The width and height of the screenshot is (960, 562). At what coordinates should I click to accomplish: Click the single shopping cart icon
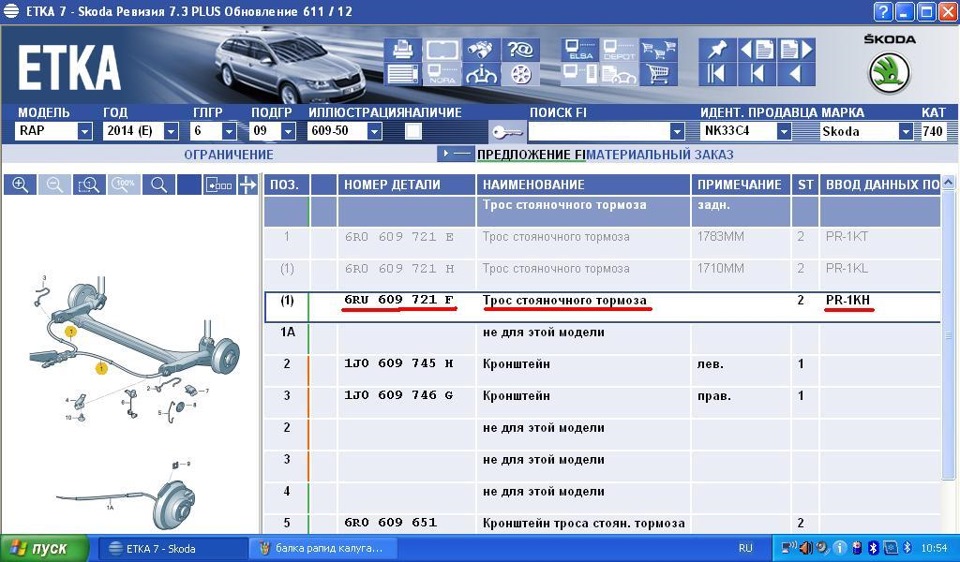tap(658, 74)
